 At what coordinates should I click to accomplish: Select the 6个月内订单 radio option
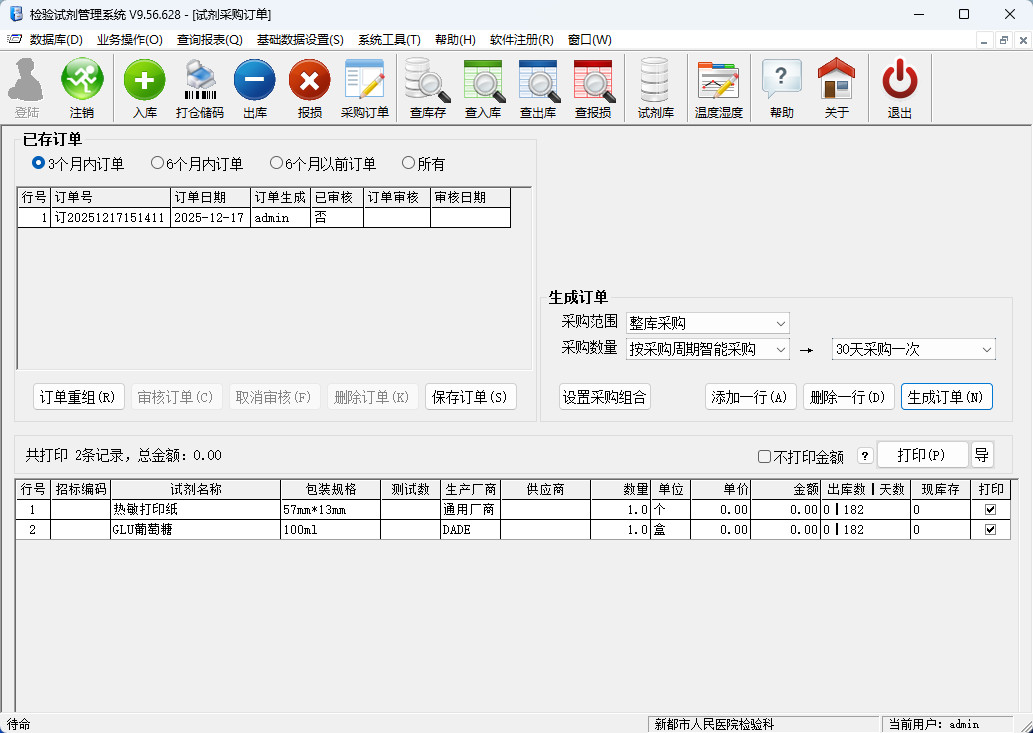[x=158, y=163]
